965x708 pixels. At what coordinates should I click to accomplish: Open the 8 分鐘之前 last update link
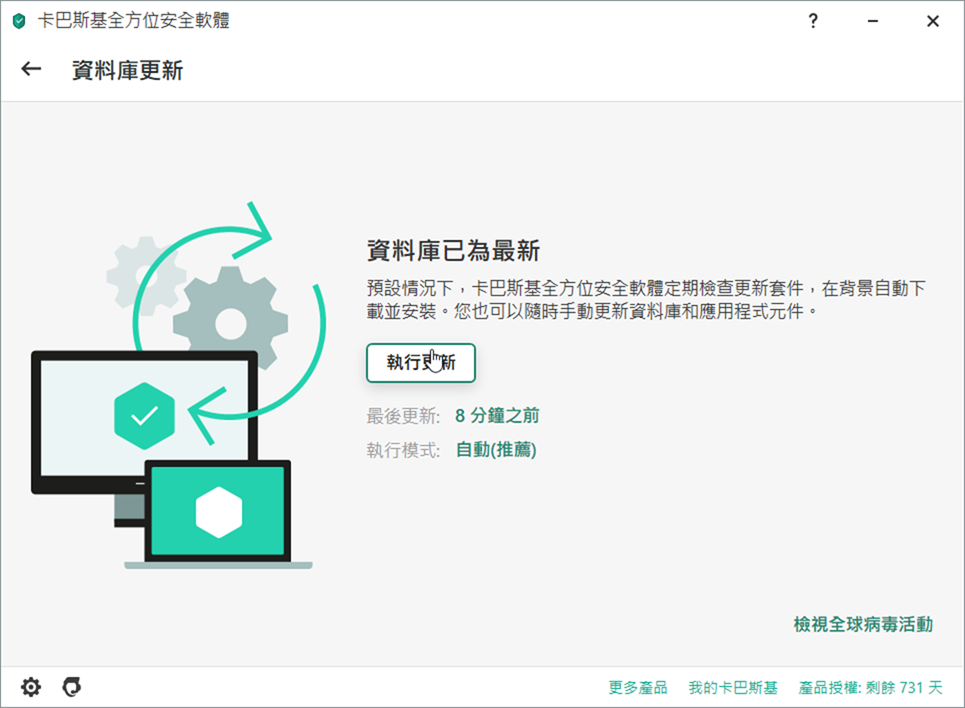(497, 416)
